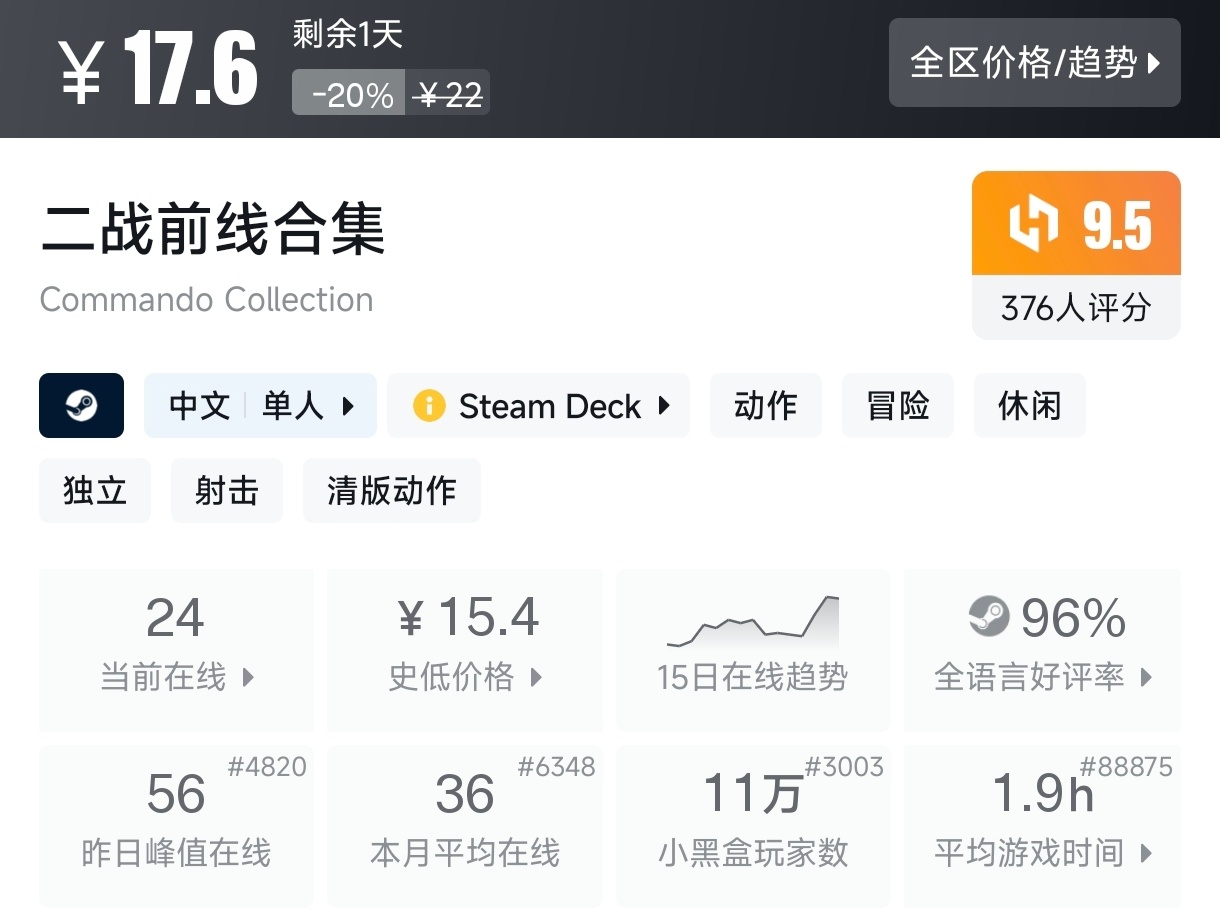
Task: Expand the 中文 单人 language details
Action: point(261,406)
